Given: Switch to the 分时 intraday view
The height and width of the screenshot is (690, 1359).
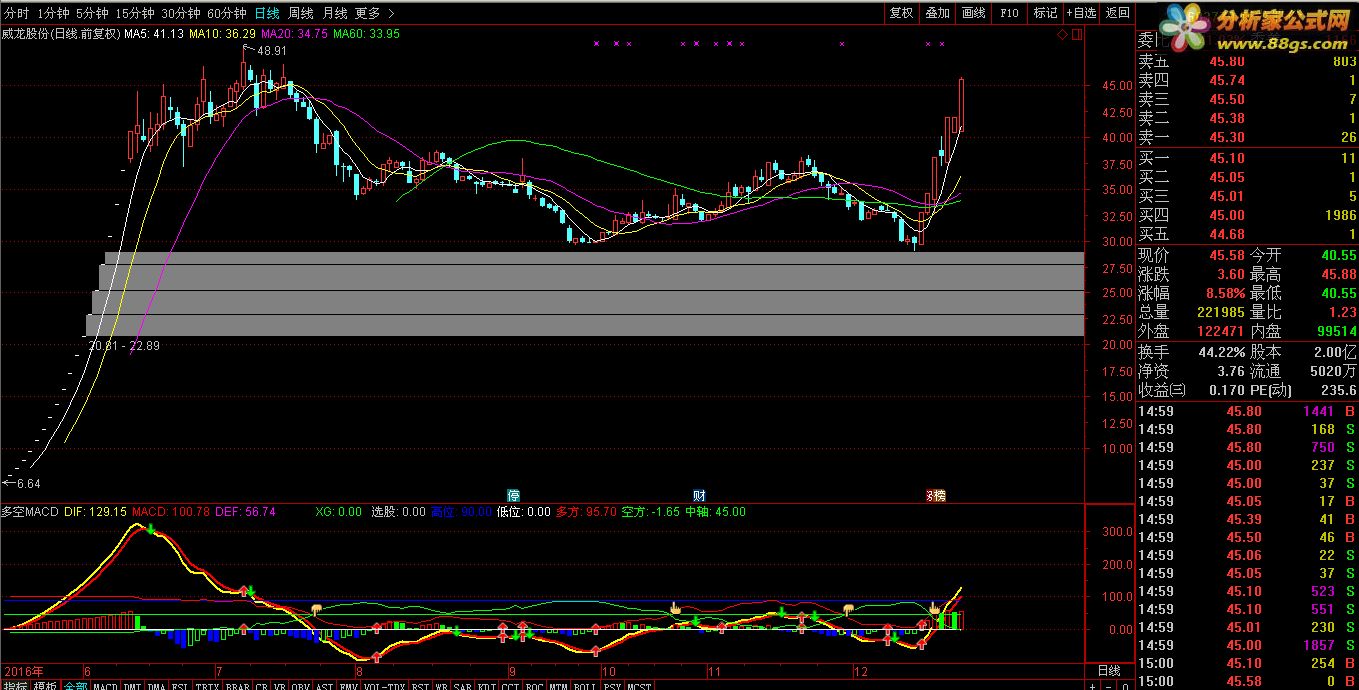Looking at the screenshot, I should pos(15,13).
